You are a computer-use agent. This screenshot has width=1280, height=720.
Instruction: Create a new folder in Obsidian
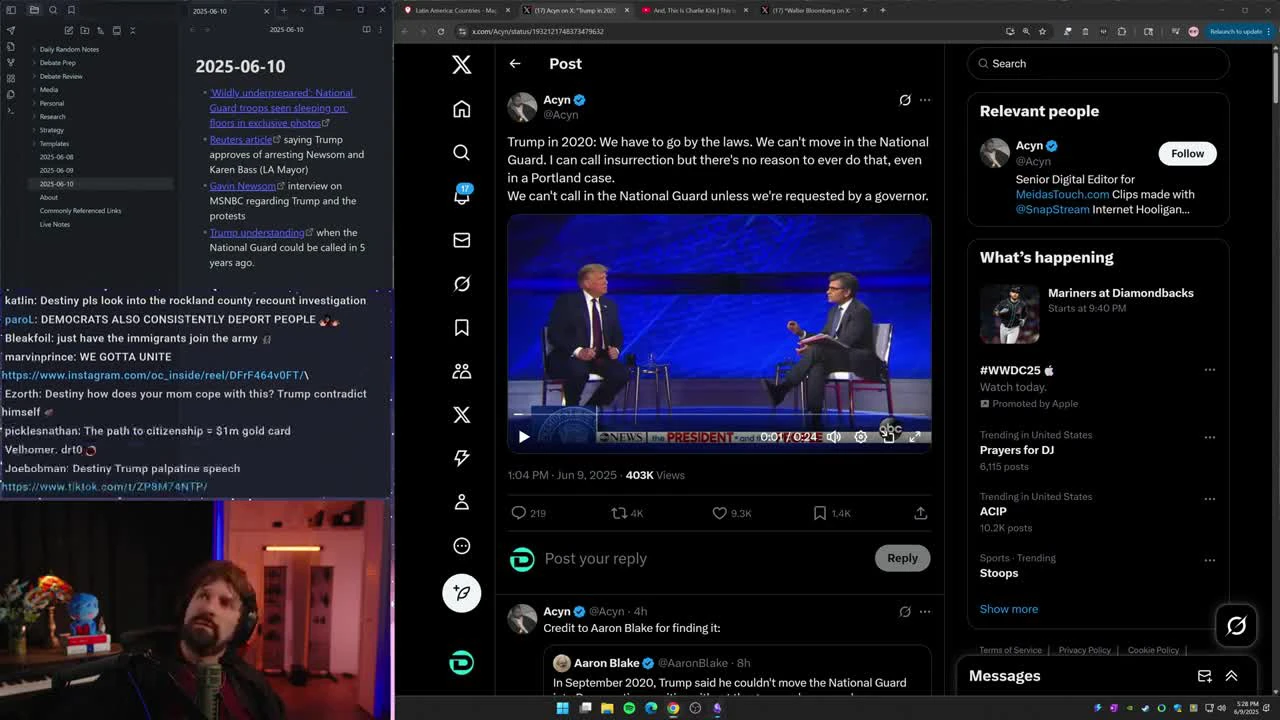pyautogui.click(x=84, y=30)
